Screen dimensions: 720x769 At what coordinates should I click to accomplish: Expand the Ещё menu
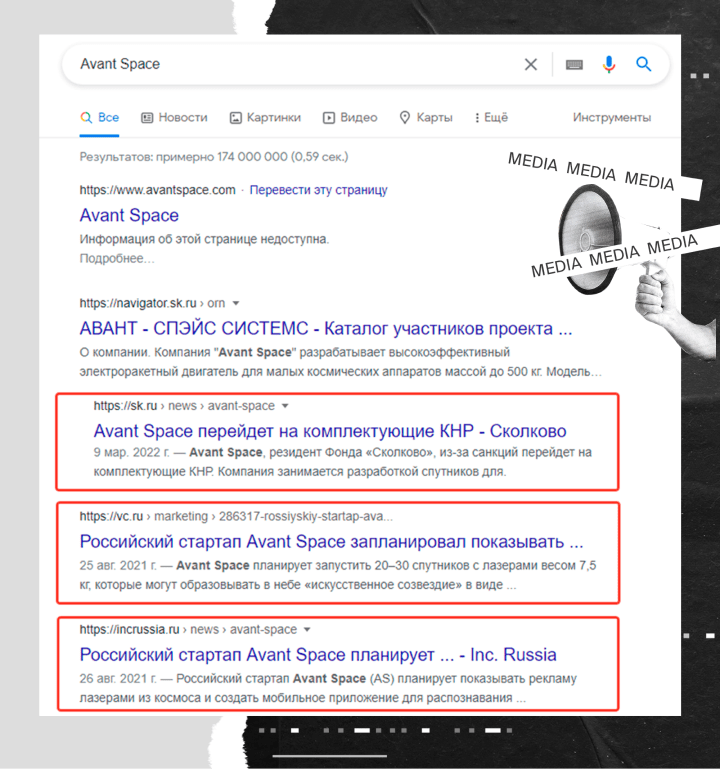click(491, 118)
